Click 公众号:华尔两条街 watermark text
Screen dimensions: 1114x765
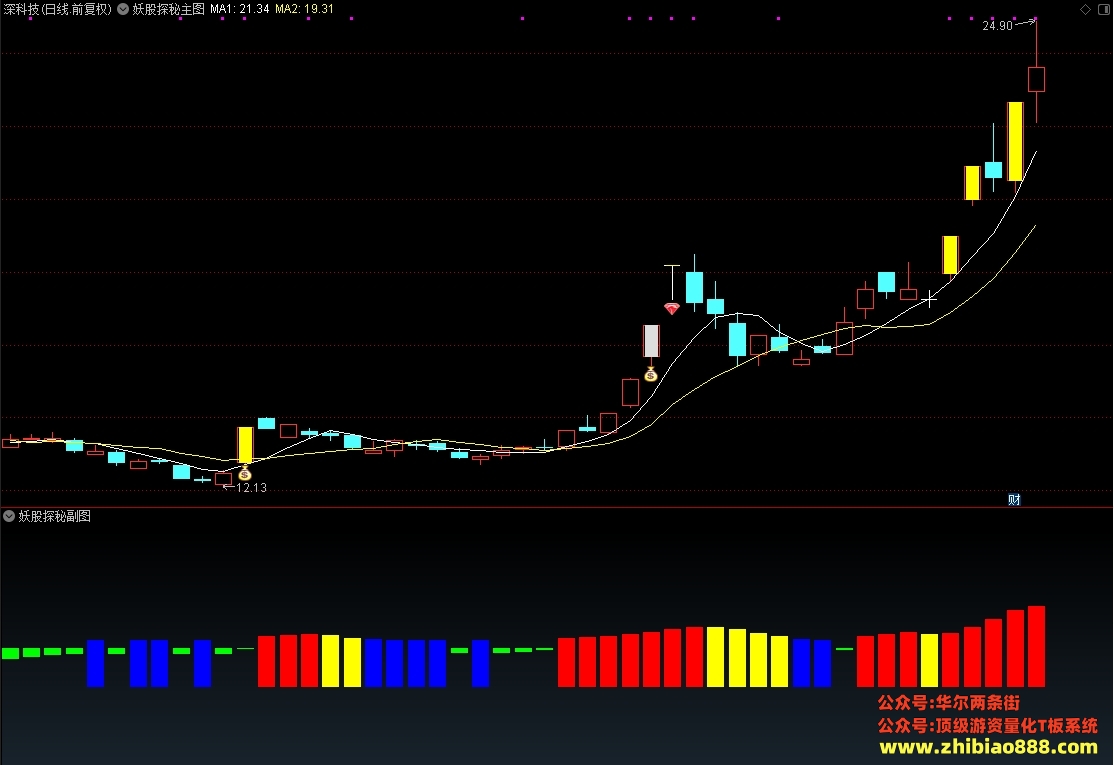coord(948,702)
